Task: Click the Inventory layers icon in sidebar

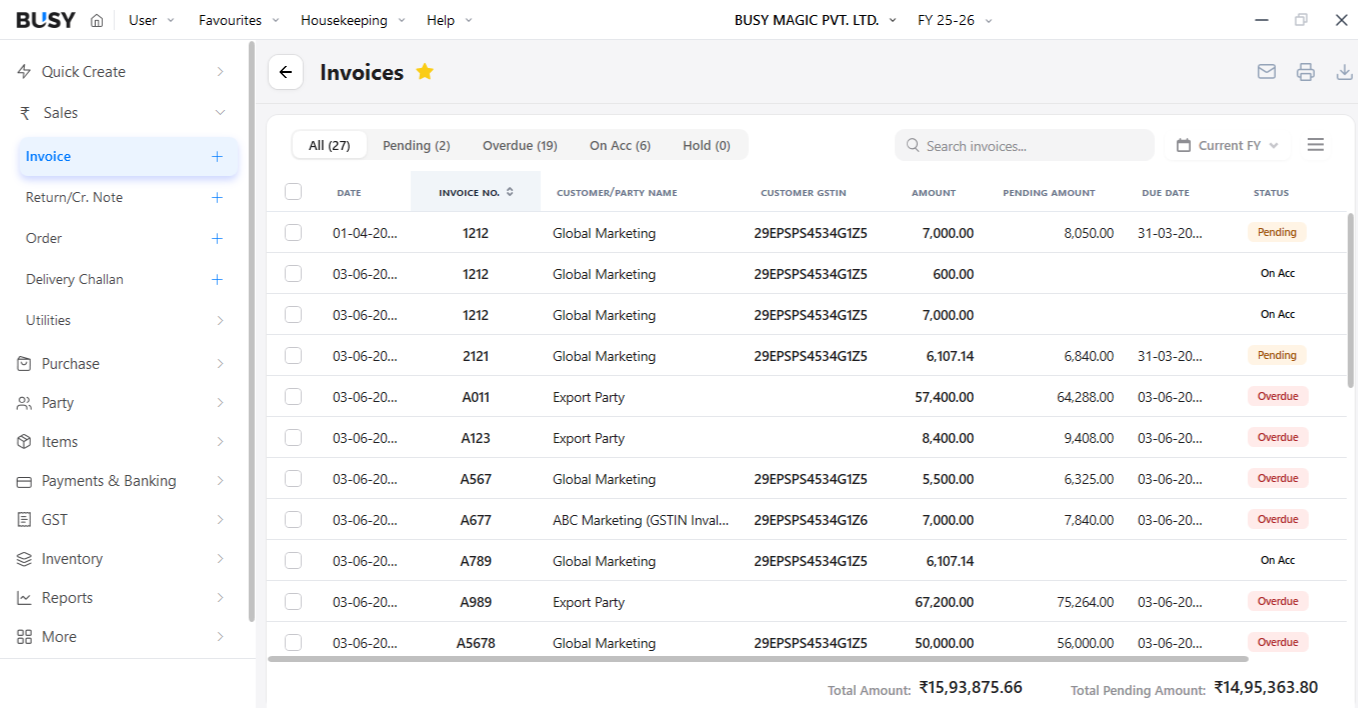Action: click(25, 559)
